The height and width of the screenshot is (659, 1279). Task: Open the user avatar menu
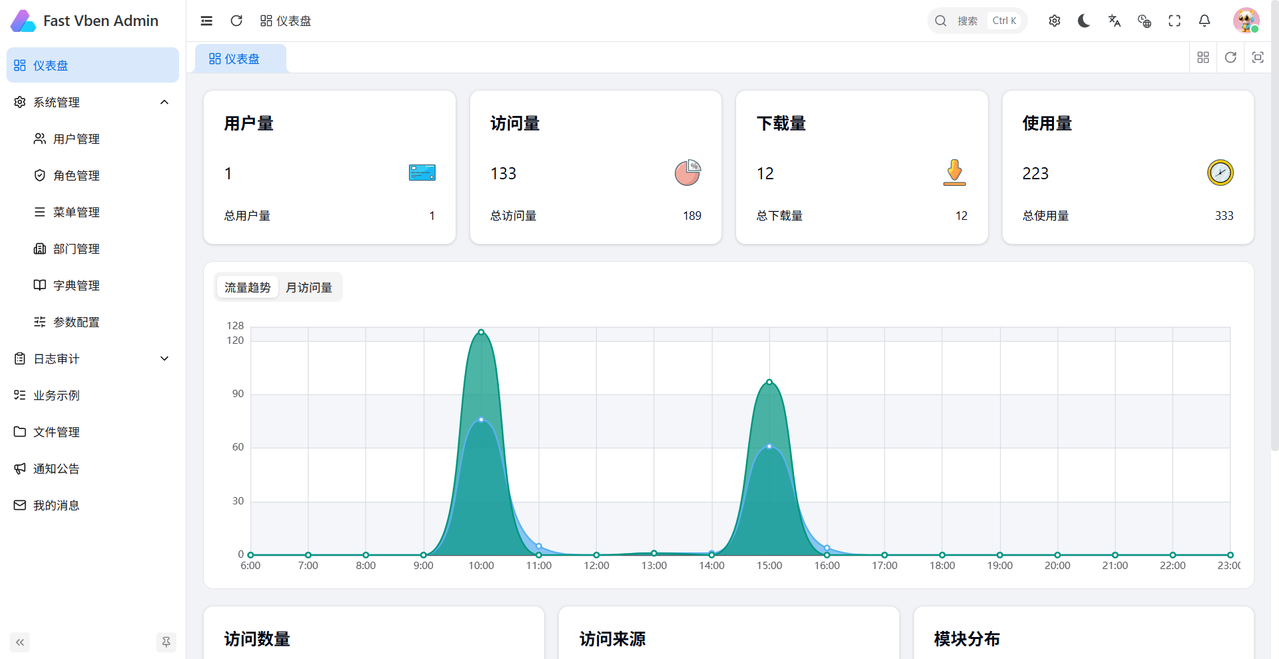(1246, 20)
